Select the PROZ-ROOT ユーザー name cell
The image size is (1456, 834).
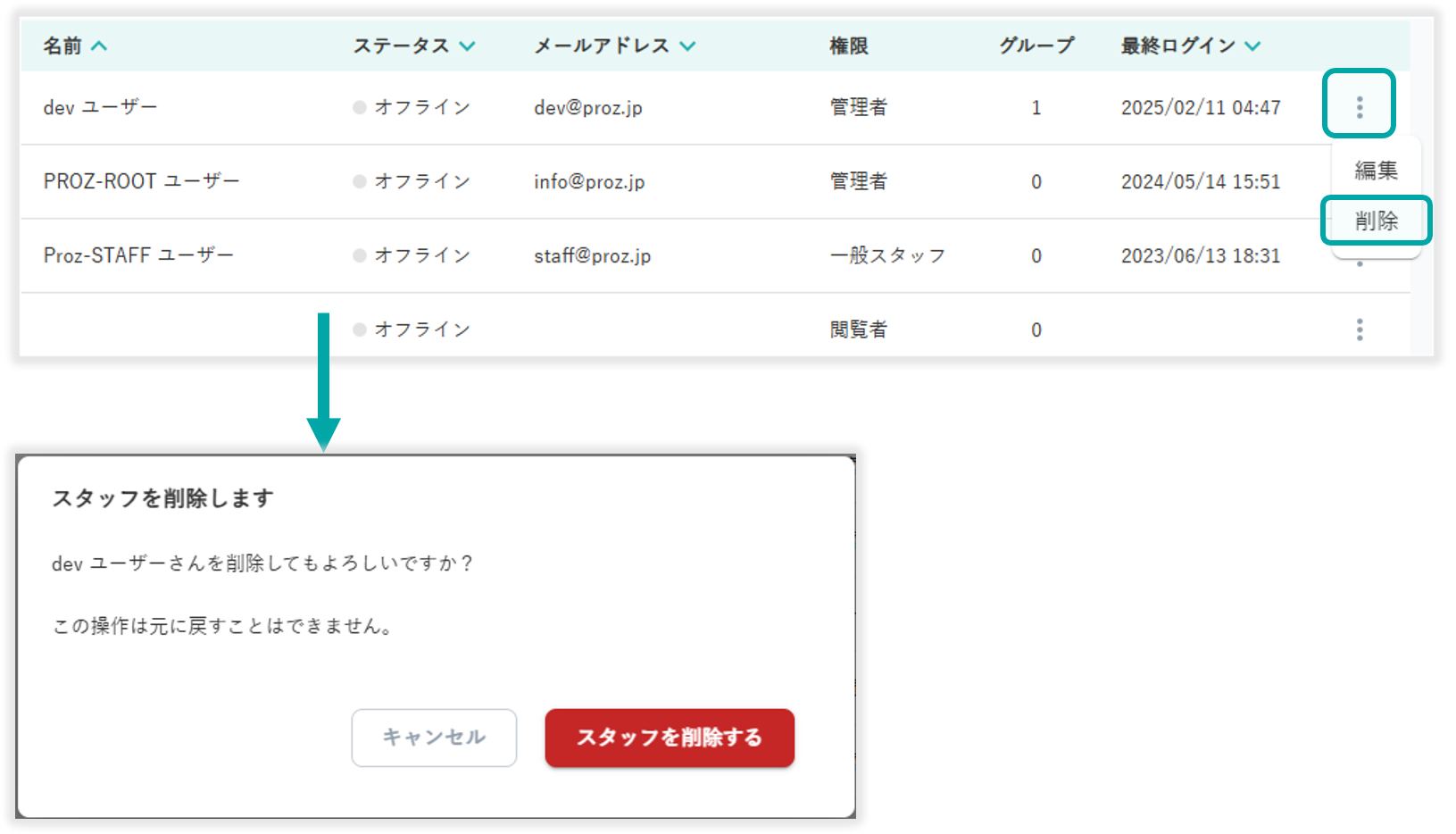[141, 181]
